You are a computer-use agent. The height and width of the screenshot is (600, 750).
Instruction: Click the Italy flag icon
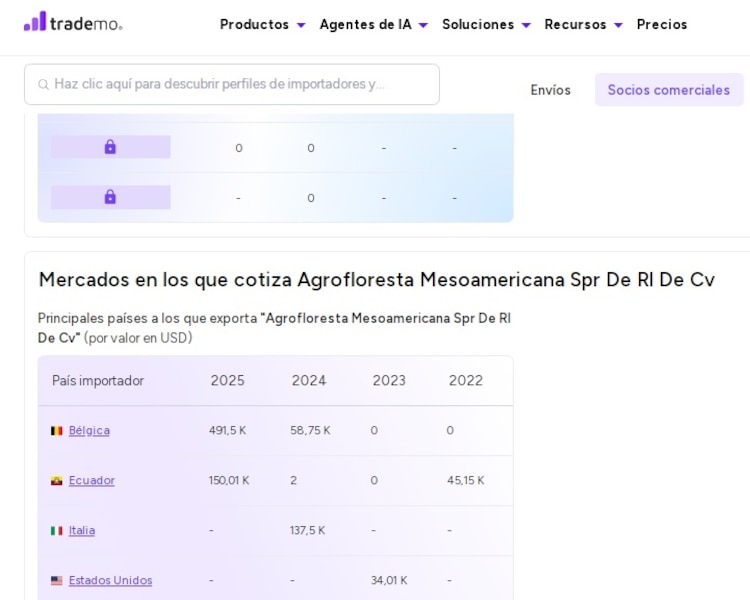(56, 531)
